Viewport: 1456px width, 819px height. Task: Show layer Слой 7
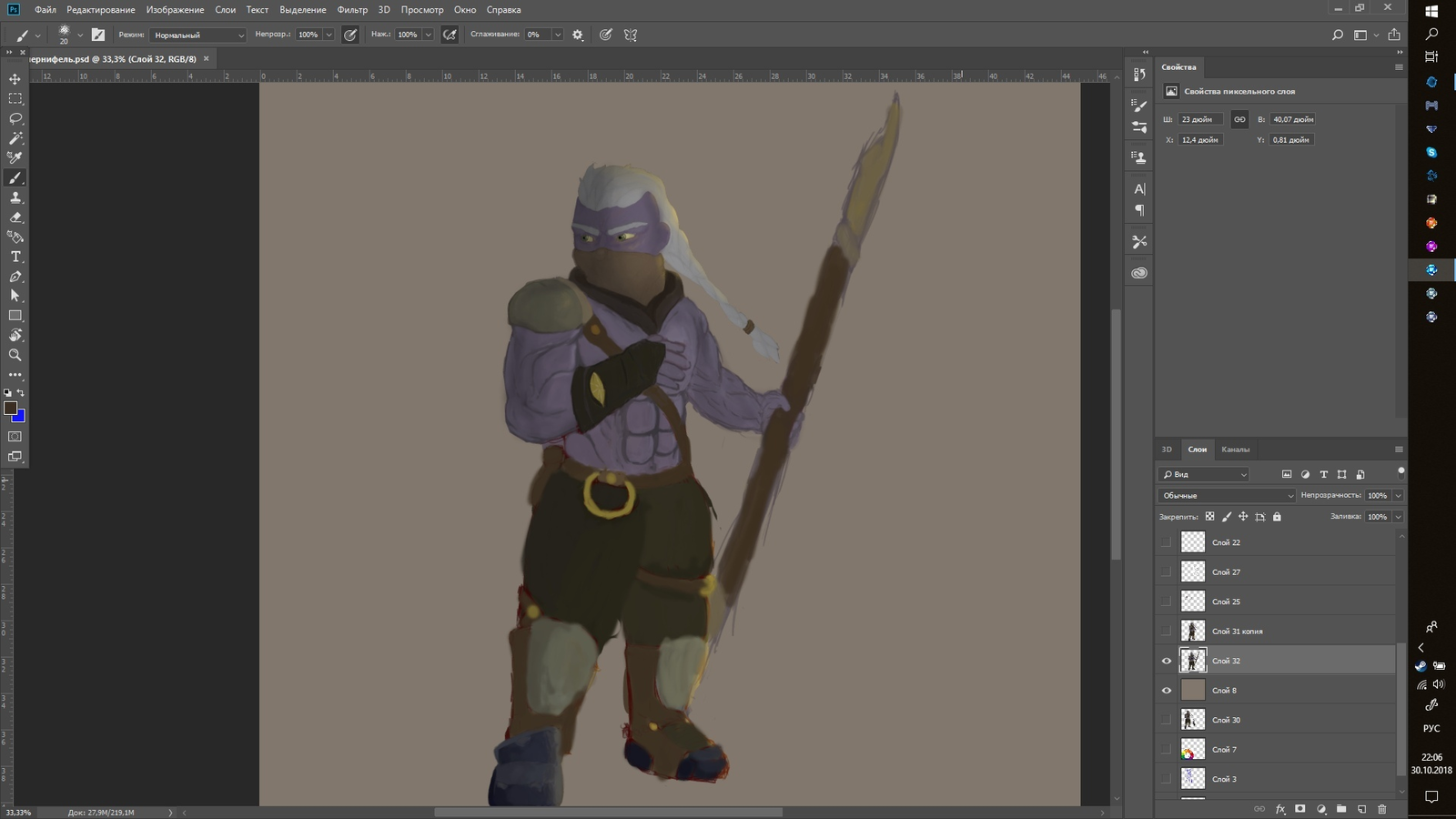point(1167,750)
